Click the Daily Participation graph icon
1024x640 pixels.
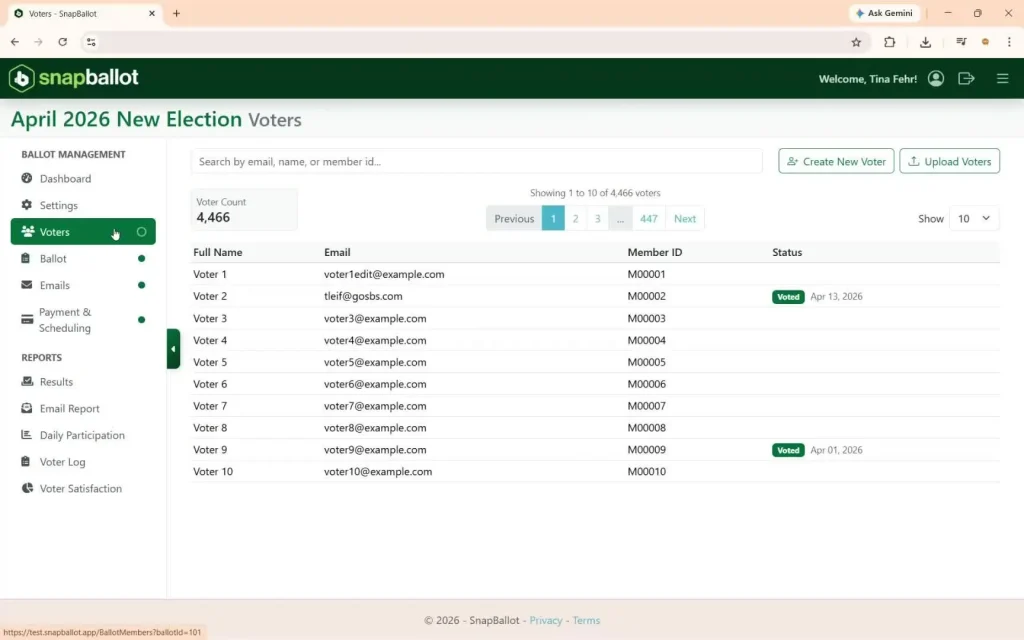[x=27, y=434]
